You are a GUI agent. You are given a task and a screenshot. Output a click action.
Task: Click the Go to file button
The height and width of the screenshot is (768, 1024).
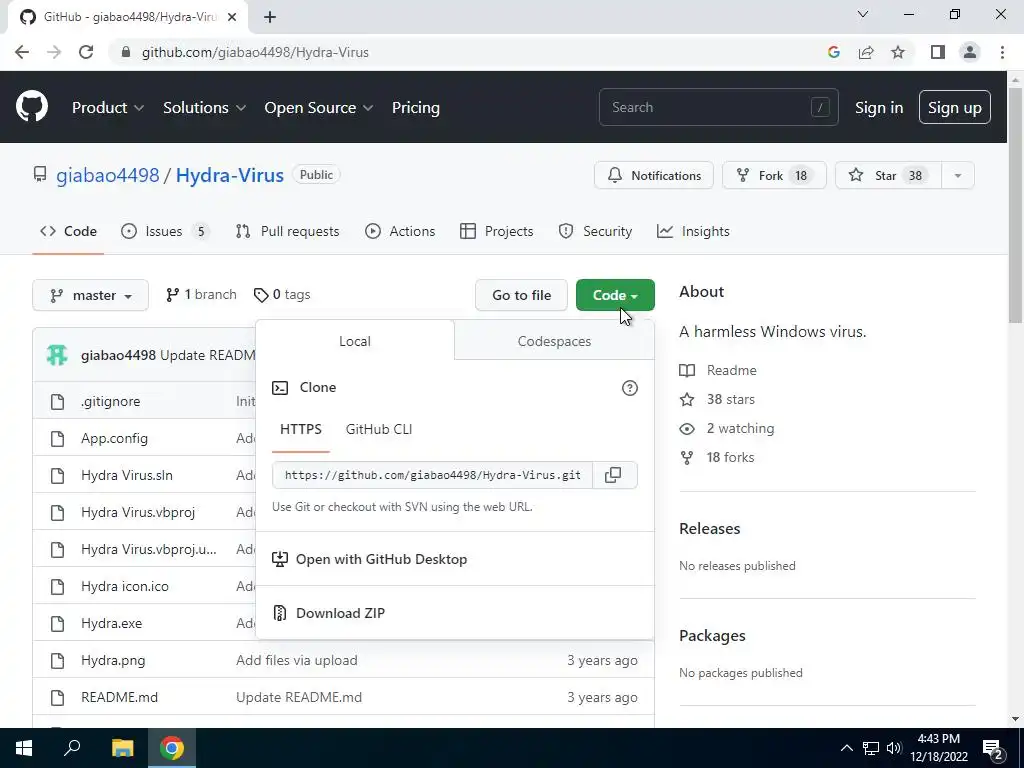pos(521,295)
